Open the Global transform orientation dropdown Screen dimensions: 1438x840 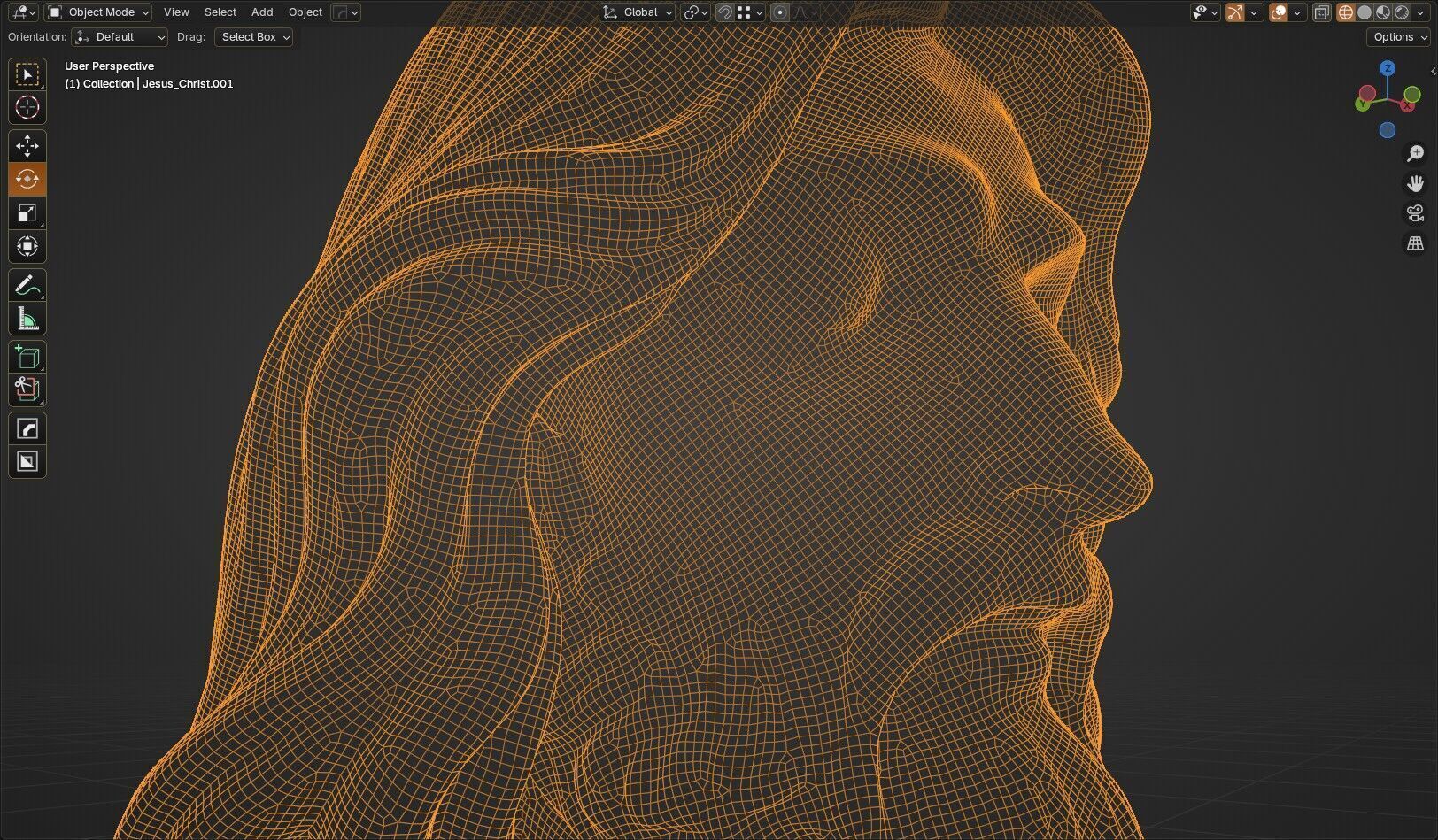click(638, 12)
